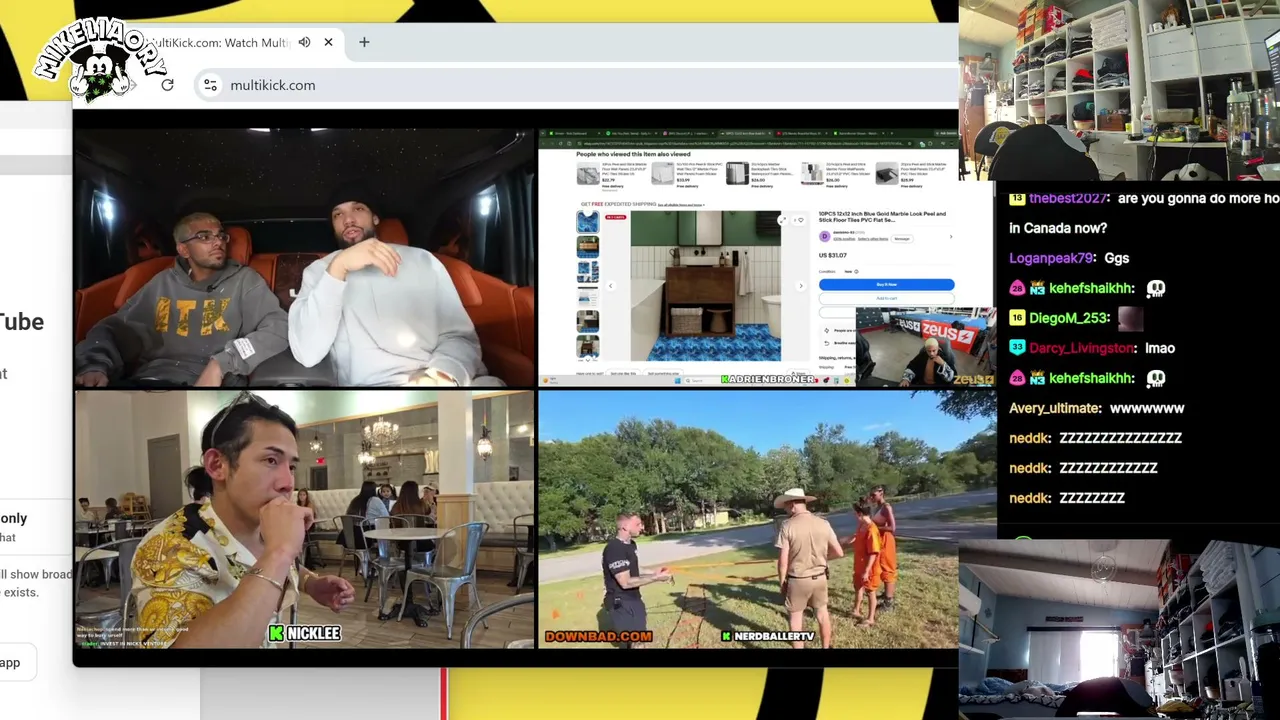1280x720 pixels.
Task: Click the Zeus picture-in-picture camera overlay
Action: click(925, 347)
